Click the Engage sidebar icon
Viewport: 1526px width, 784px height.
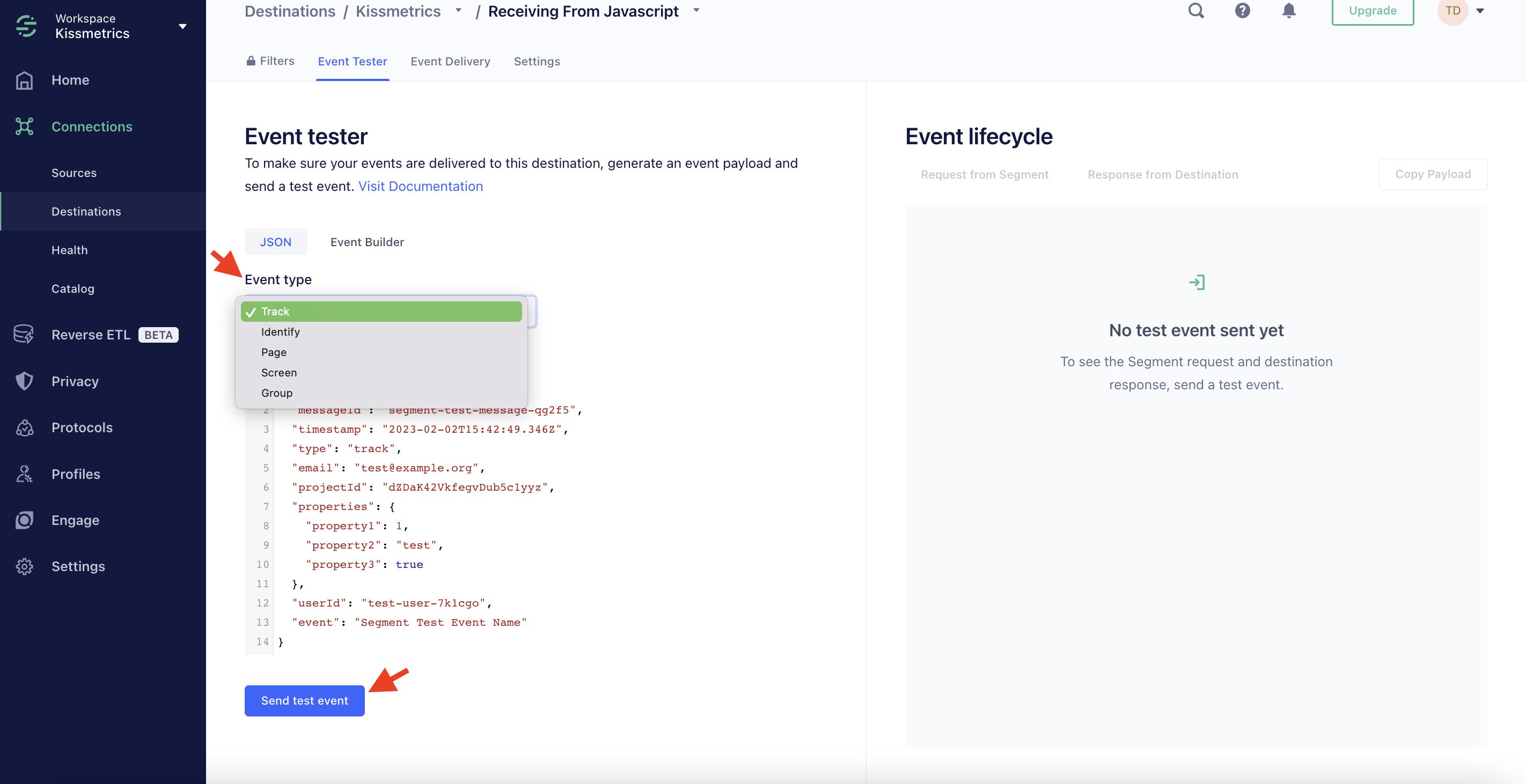(x=24, y=520)
